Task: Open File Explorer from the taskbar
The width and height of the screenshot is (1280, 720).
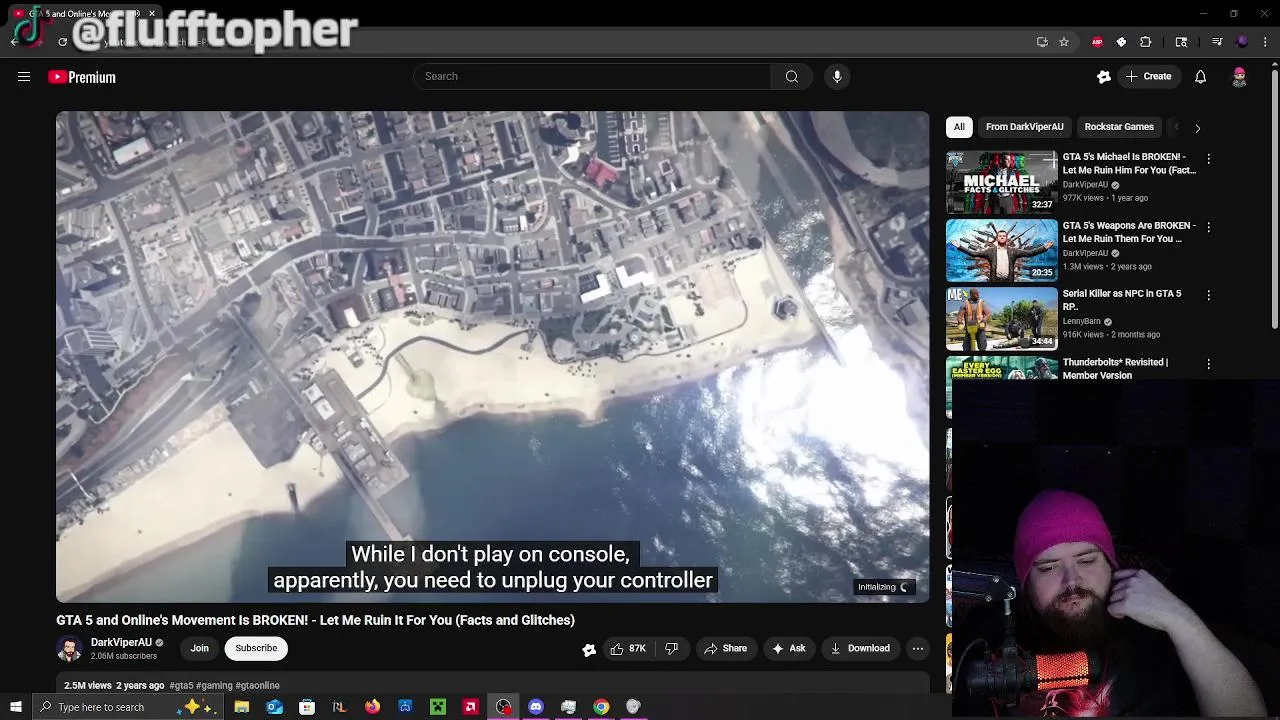Action: tap(242, 707)
